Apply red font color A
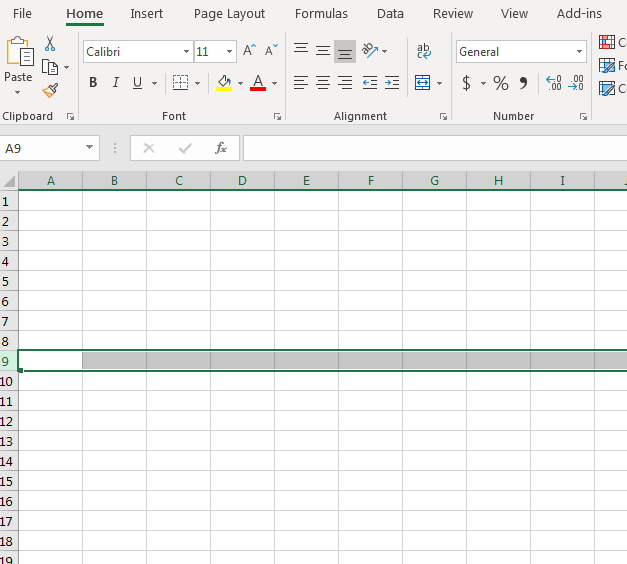This screenshot has height=564, width=627. 258,83
